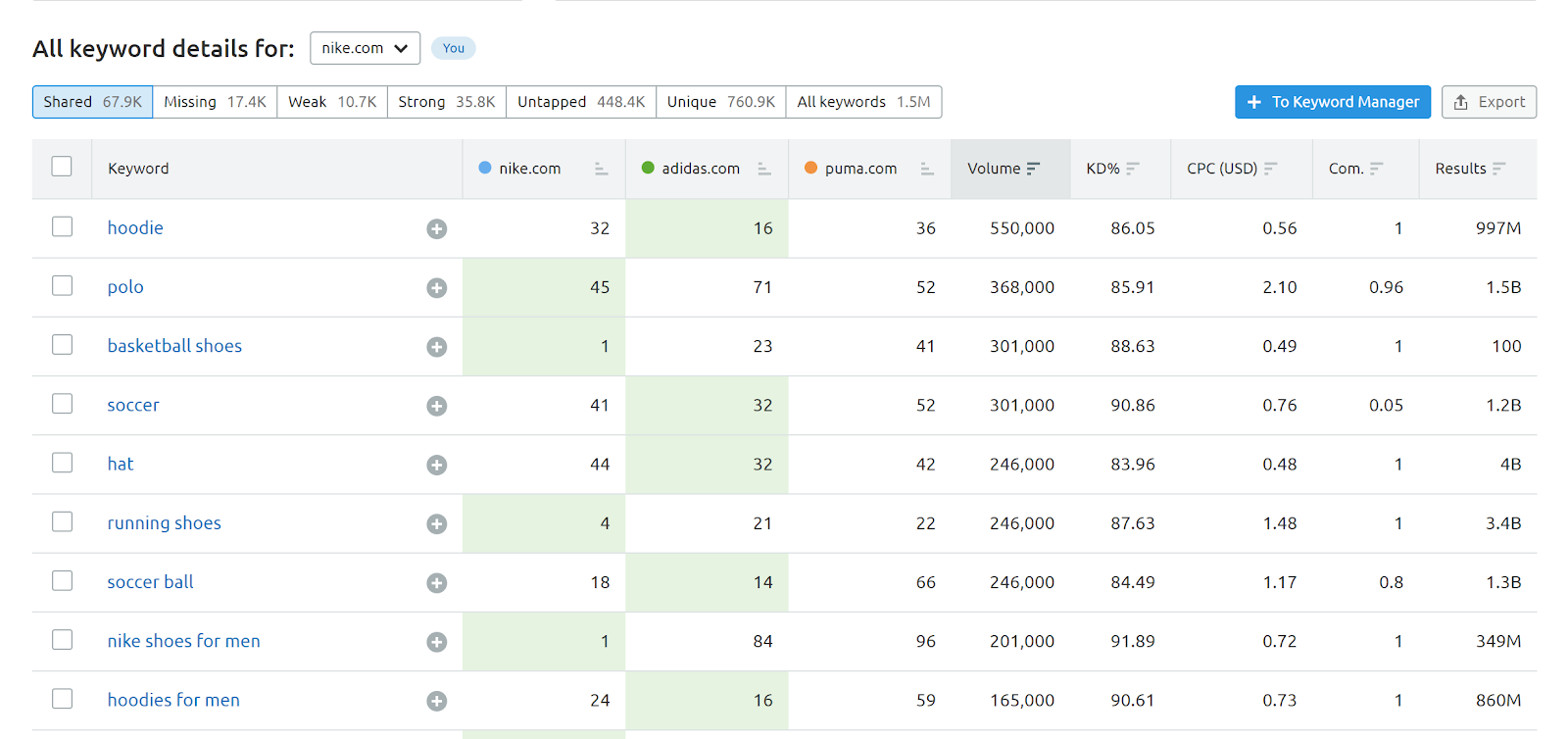This screenshot has width=1568, height=739.
Task: Add hat keyword with plus icon
Action: click(x=437, y=465)
